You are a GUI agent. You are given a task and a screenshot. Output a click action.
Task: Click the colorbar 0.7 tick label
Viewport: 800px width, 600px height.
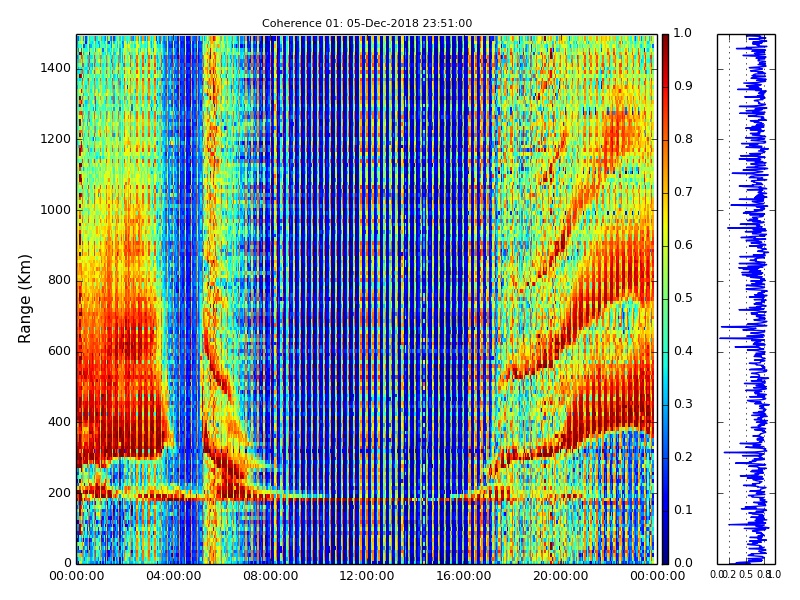coord(683,192)
